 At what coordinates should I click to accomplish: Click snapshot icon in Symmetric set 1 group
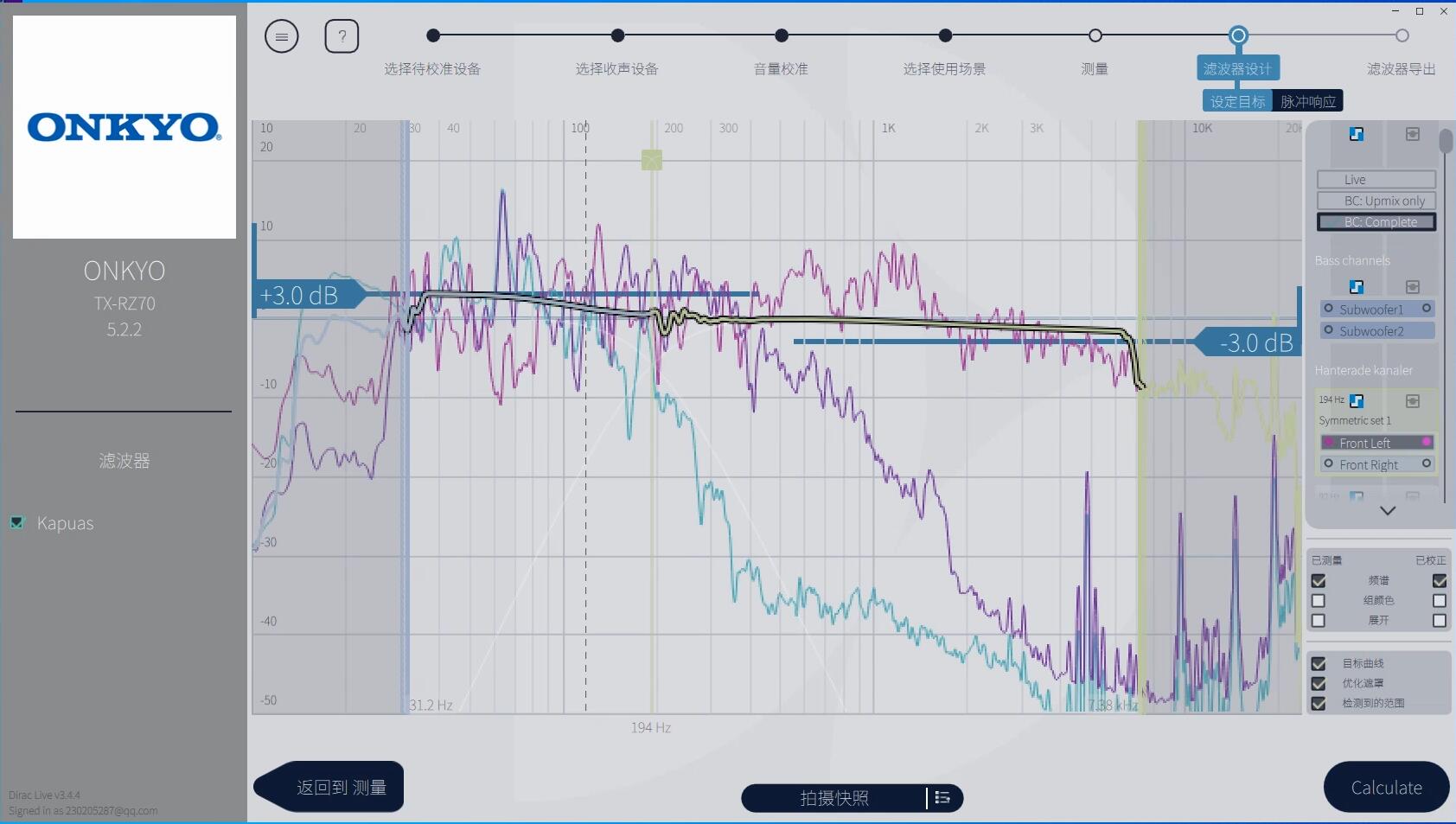tap(1412, 400)
